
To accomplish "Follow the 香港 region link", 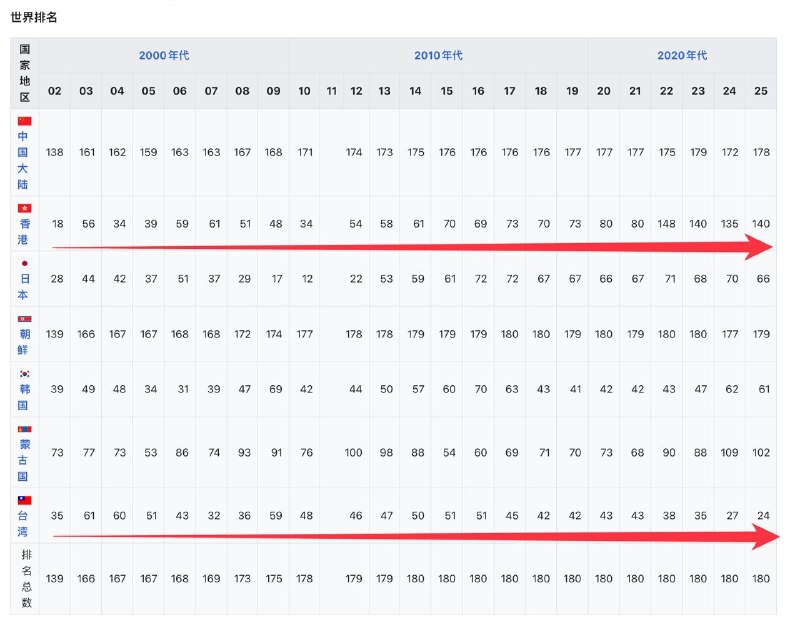I will tap(24, 232).
